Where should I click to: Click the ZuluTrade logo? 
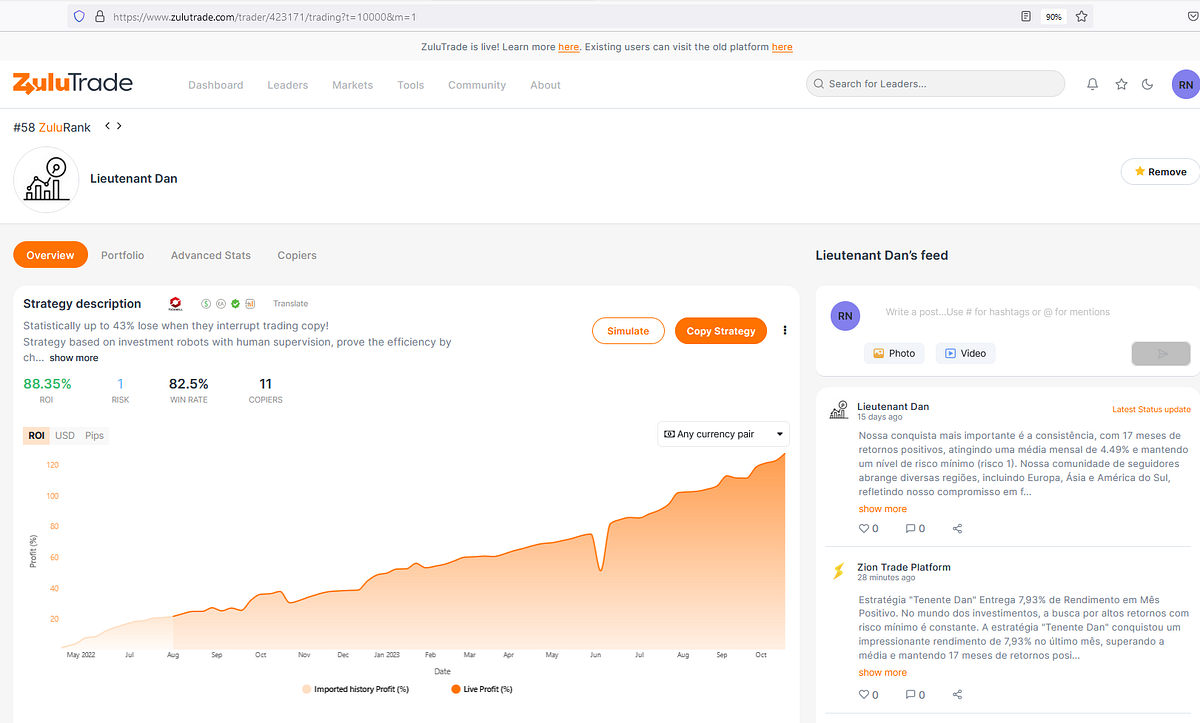[72, 83]
